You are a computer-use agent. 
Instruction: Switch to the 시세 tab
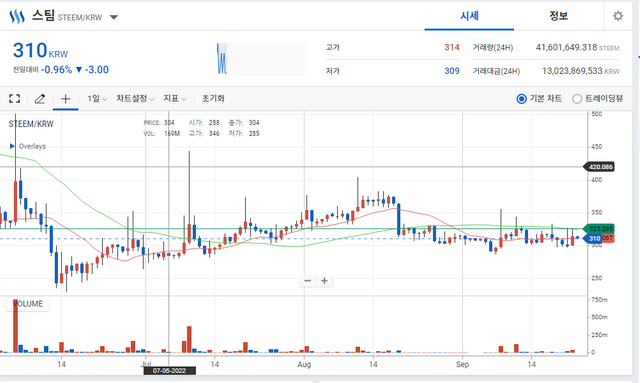[469, 16]
